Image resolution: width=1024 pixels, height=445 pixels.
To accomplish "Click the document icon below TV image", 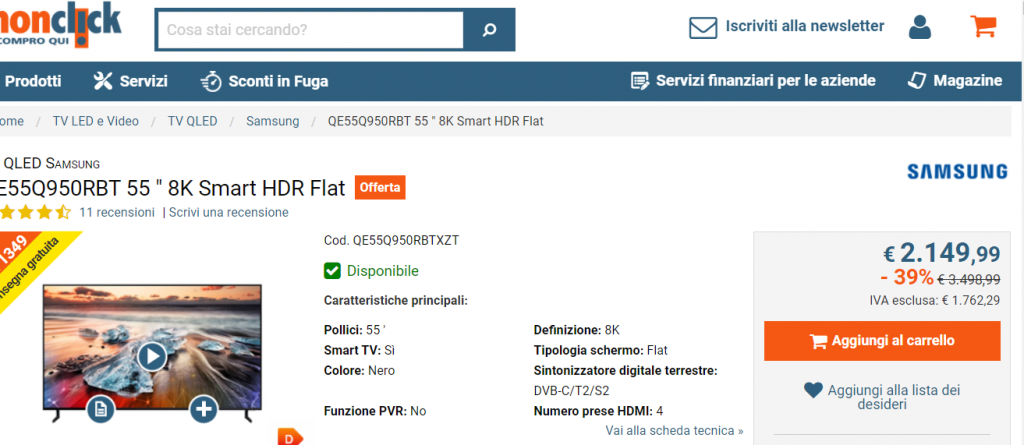I will click(x=100, y=408).
